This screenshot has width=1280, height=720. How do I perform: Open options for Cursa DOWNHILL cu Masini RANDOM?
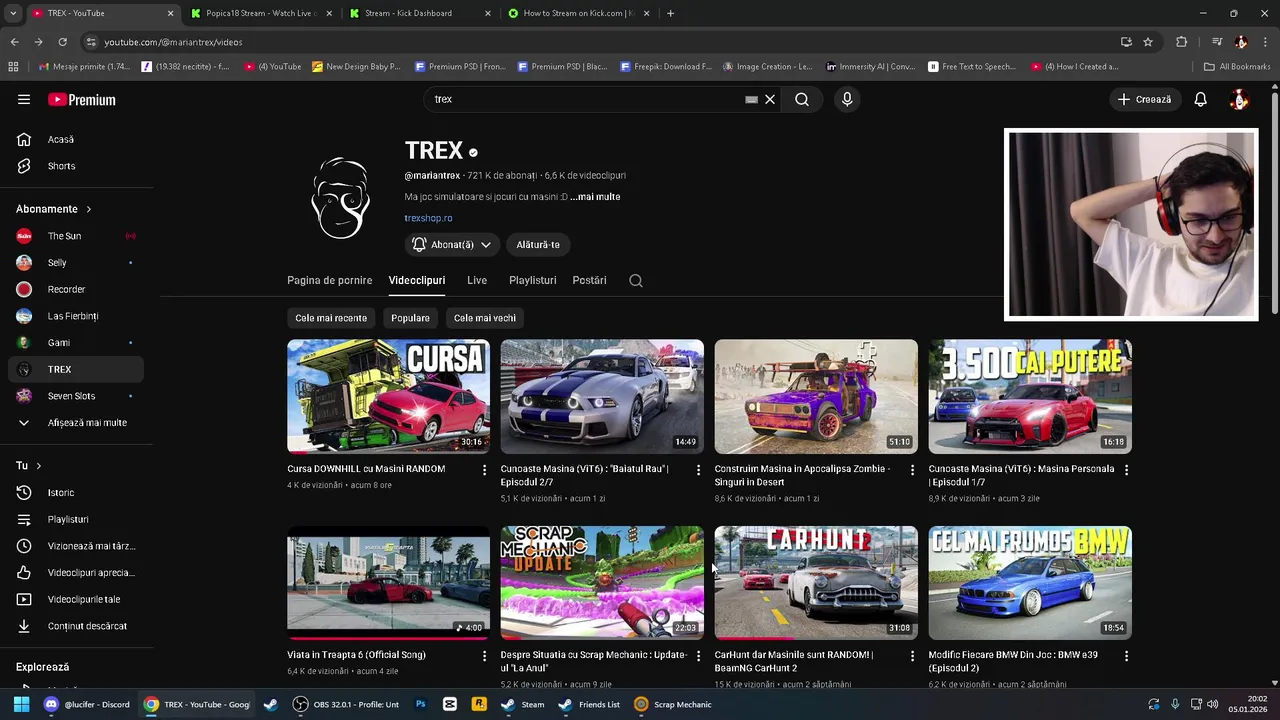(485, 470)
